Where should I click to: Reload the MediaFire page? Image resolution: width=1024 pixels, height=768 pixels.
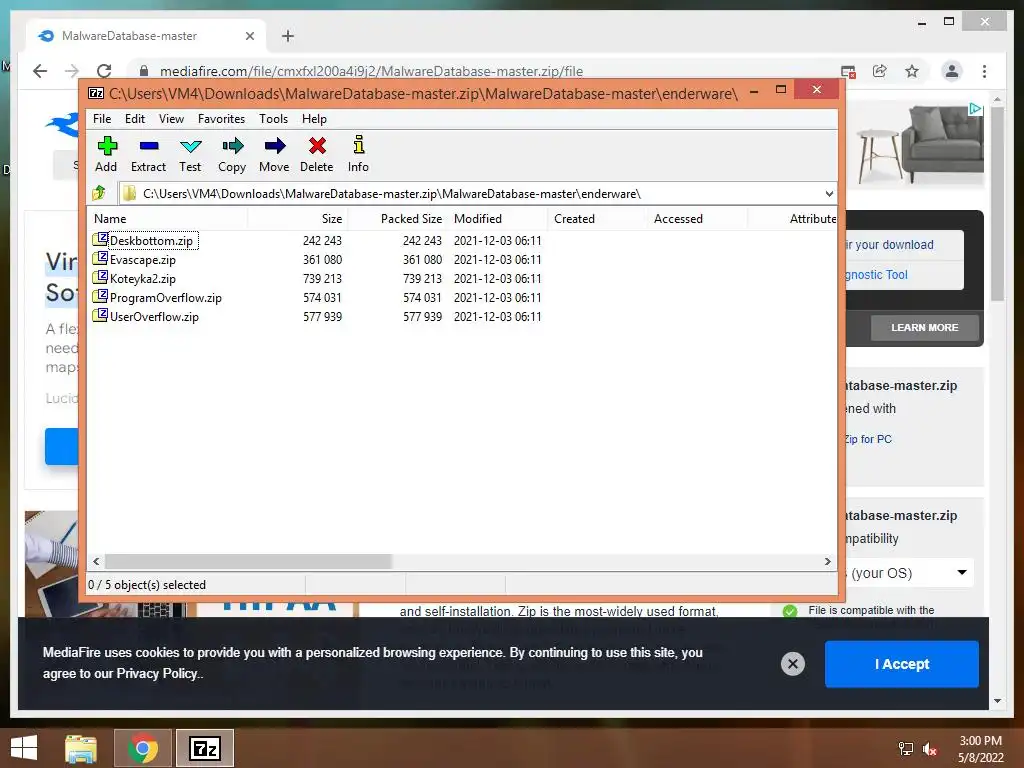104,71
